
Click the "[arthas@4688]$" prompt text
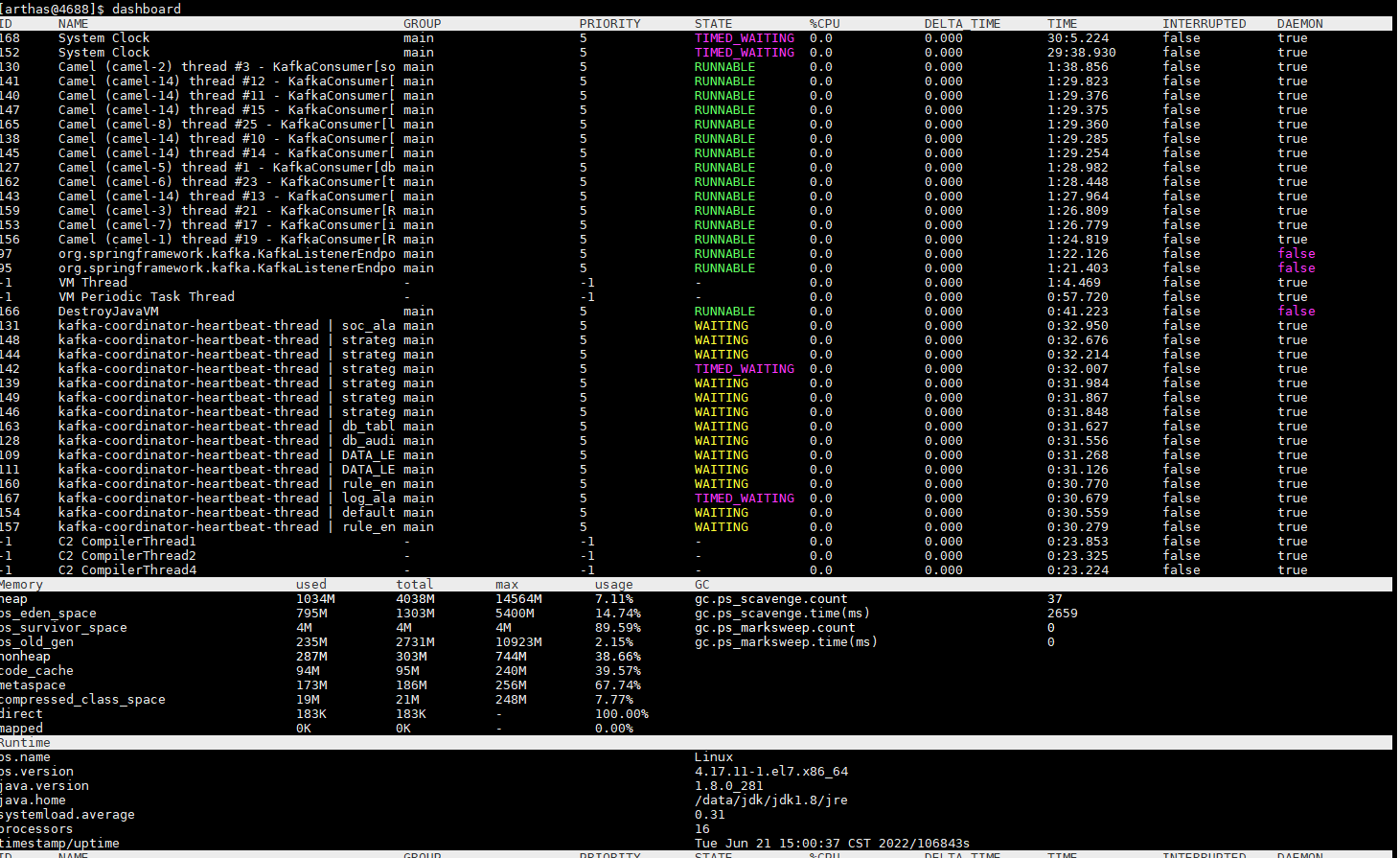point(52,9)
